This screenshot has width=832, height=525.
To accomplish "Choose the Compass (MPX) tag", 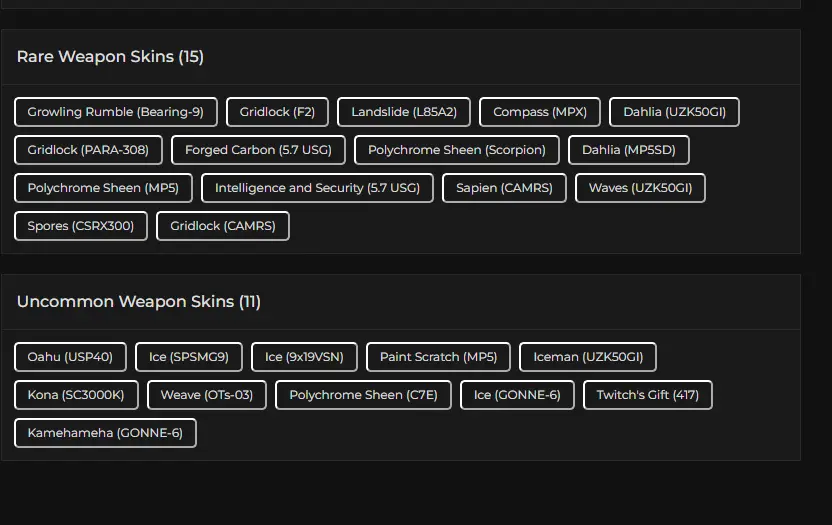I will point(540,112).
